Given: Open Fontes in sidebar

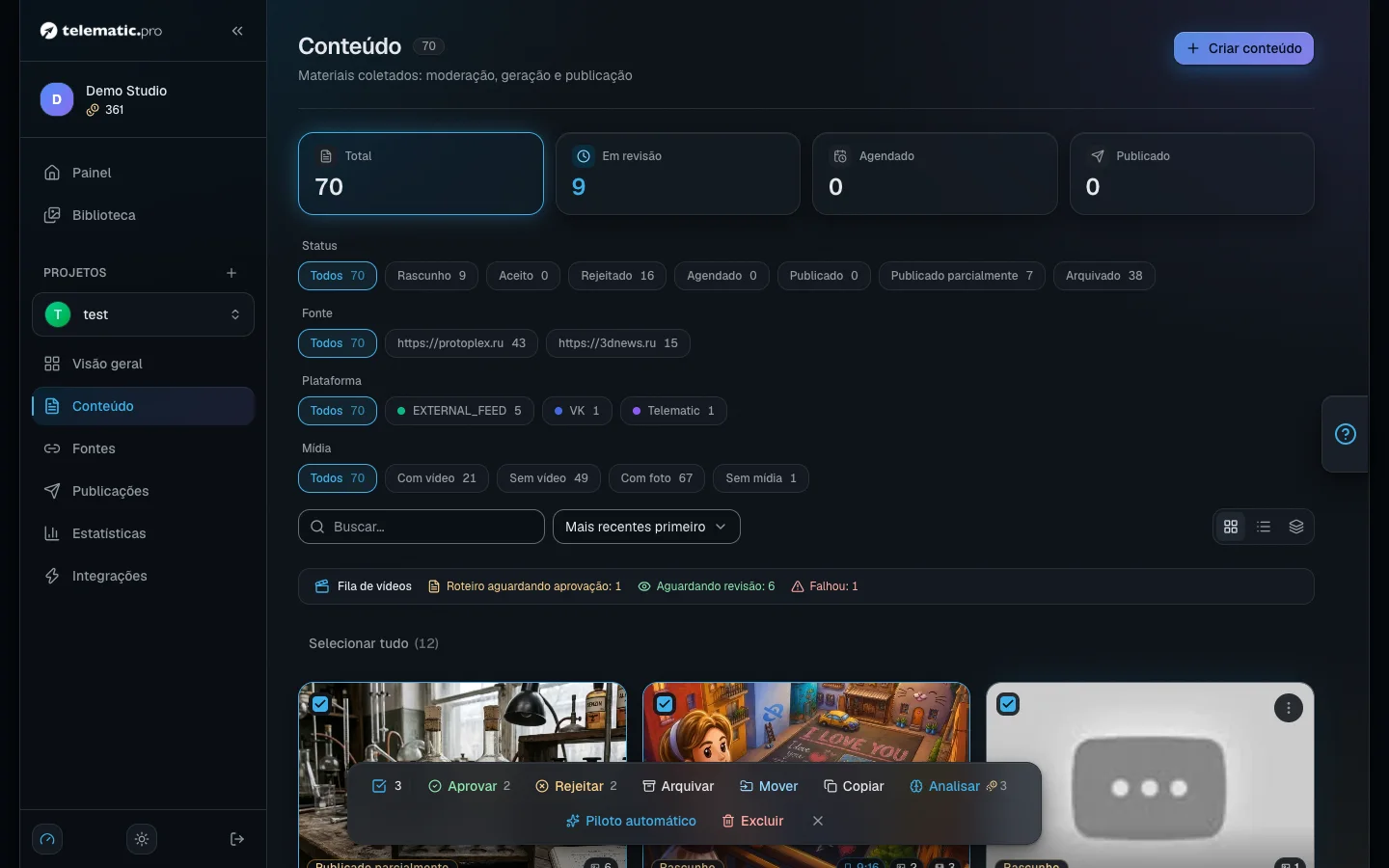Looking at the screenshot, I should [x=143, y=448].
